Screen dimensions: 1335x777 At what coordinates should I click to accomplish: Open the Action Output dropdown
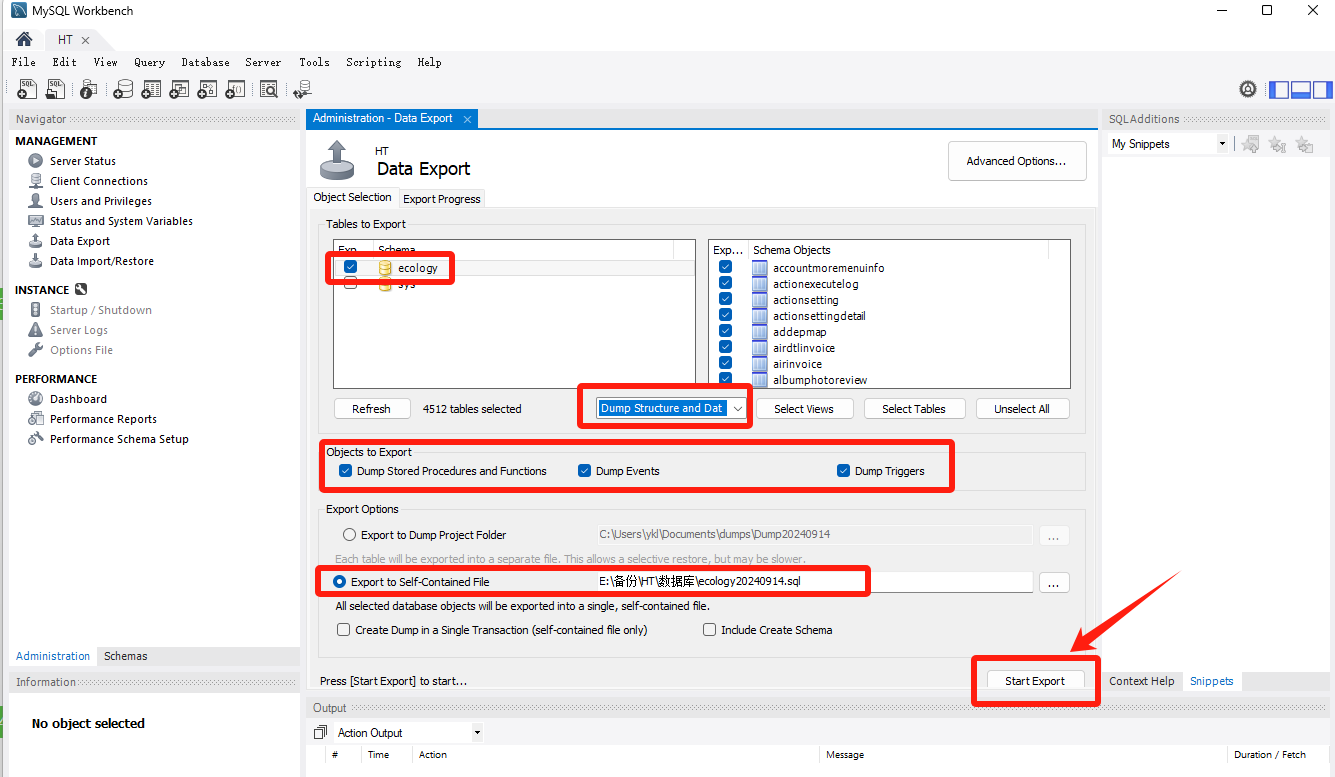[x=477, y=733]
